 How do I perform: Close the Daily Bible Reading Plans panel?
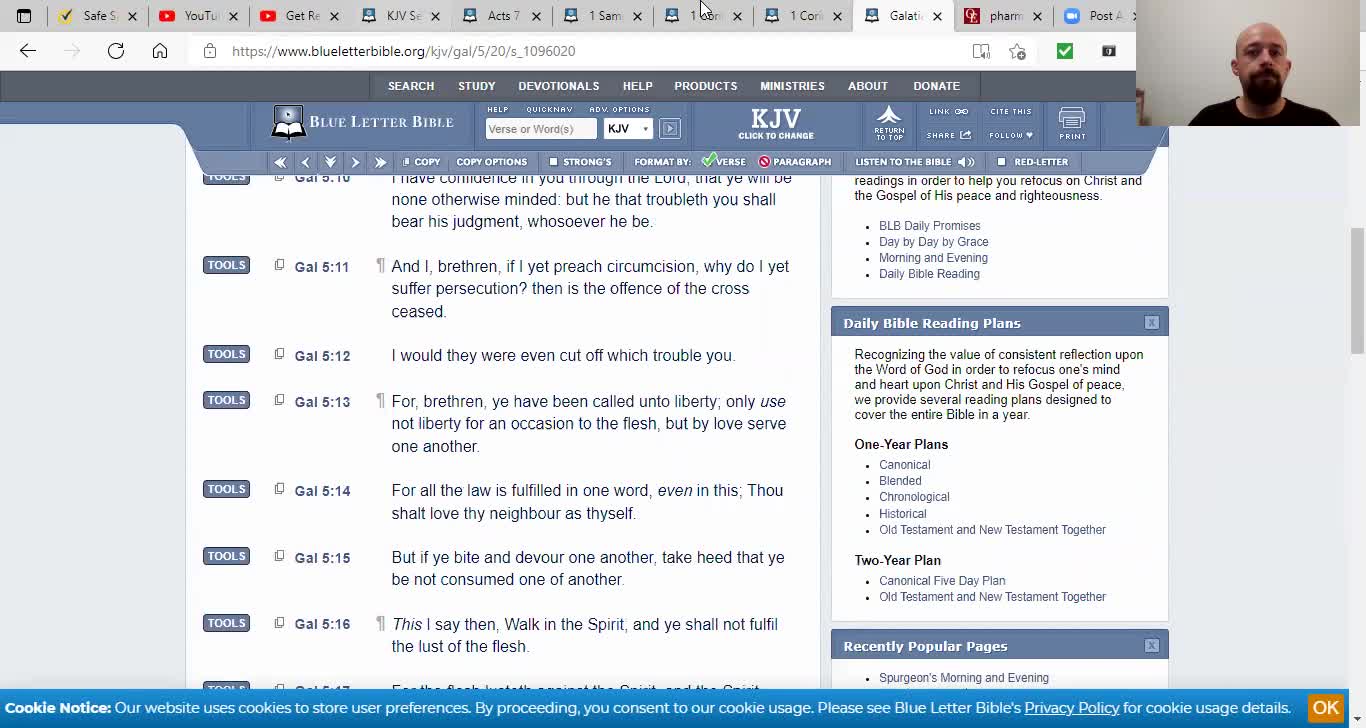[x=1152, y=323]
